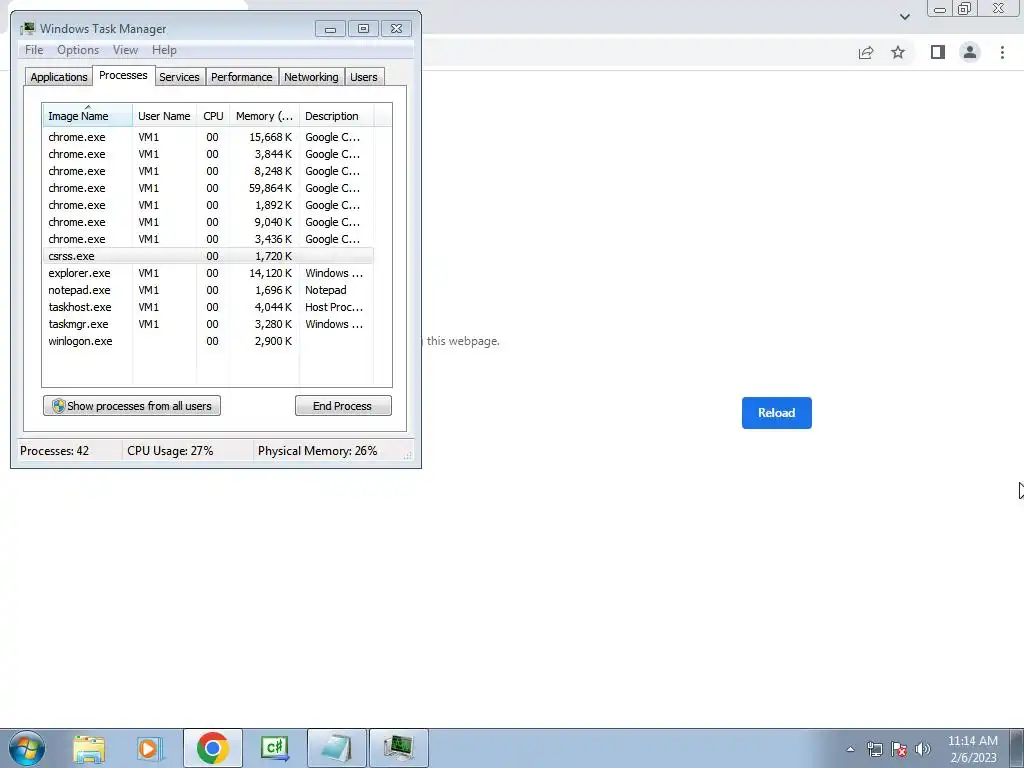This screenshot has width=1024, height=768.
Task: Select chrome.exe row using 9,040 K
Action: tap(208, 222)
